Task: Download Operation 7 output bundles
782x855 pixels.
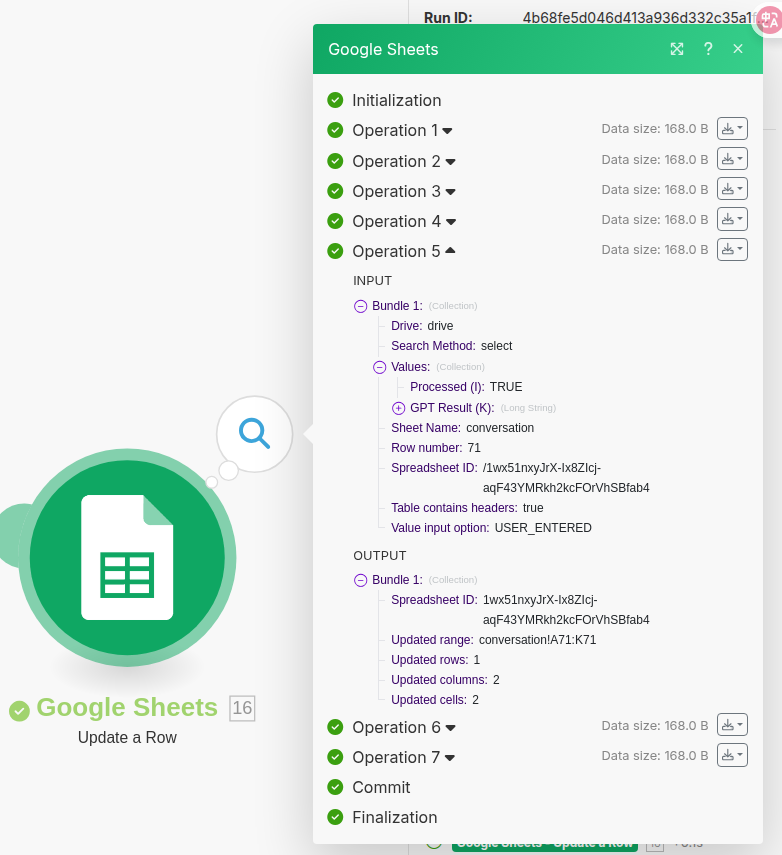Action: coord(732,755)
